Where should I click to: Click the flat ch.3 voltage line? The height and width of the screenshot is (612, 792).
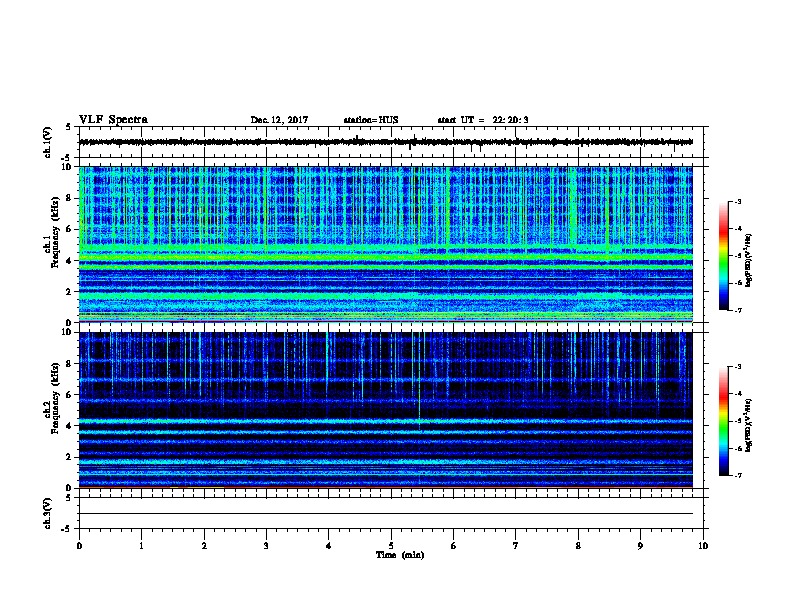[x=385, y=514]
